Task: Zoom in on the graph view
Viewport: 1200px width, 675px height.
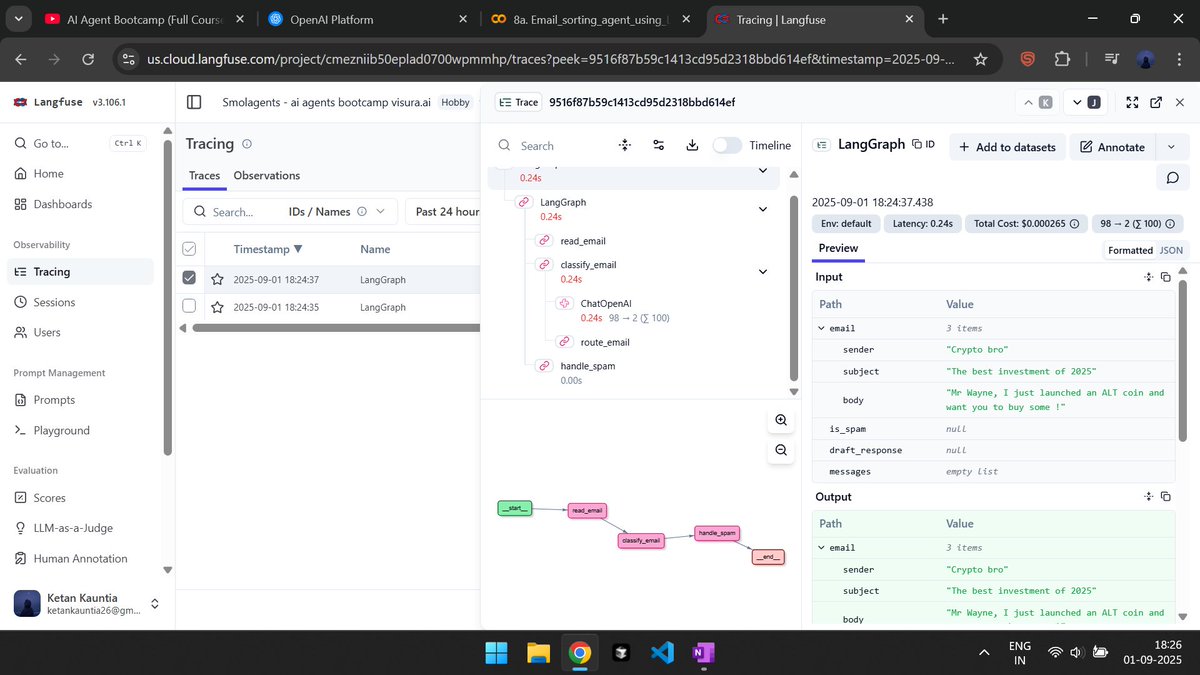Action: 781,420
